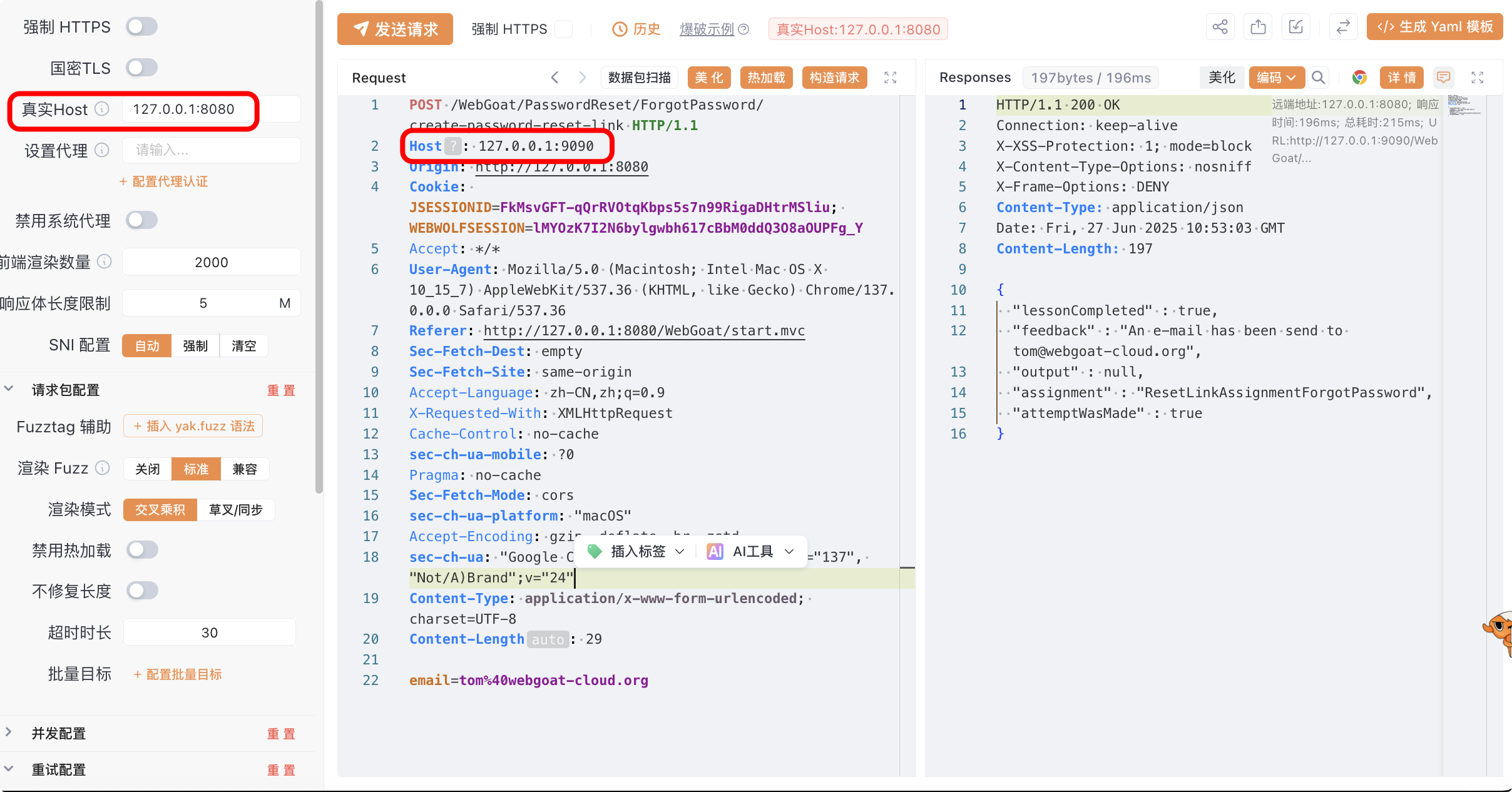Toggle 不修复长度 switch

click(x=142, y=591)
